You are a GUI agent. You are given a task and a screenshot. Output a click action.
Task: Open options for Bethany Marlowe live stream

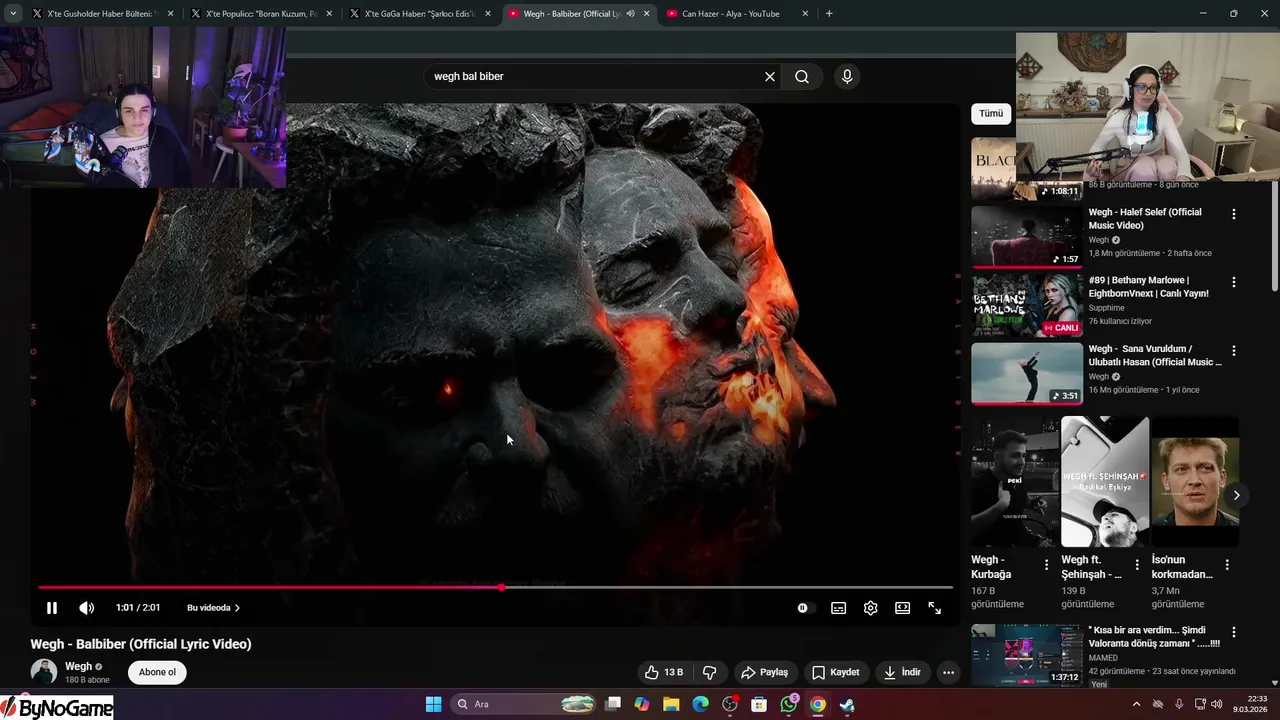1234,282
